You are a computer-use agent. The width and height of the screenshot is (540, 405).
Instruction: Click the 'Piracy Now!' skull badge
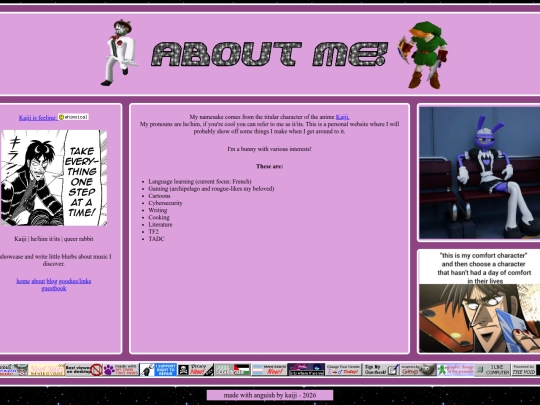196,370
